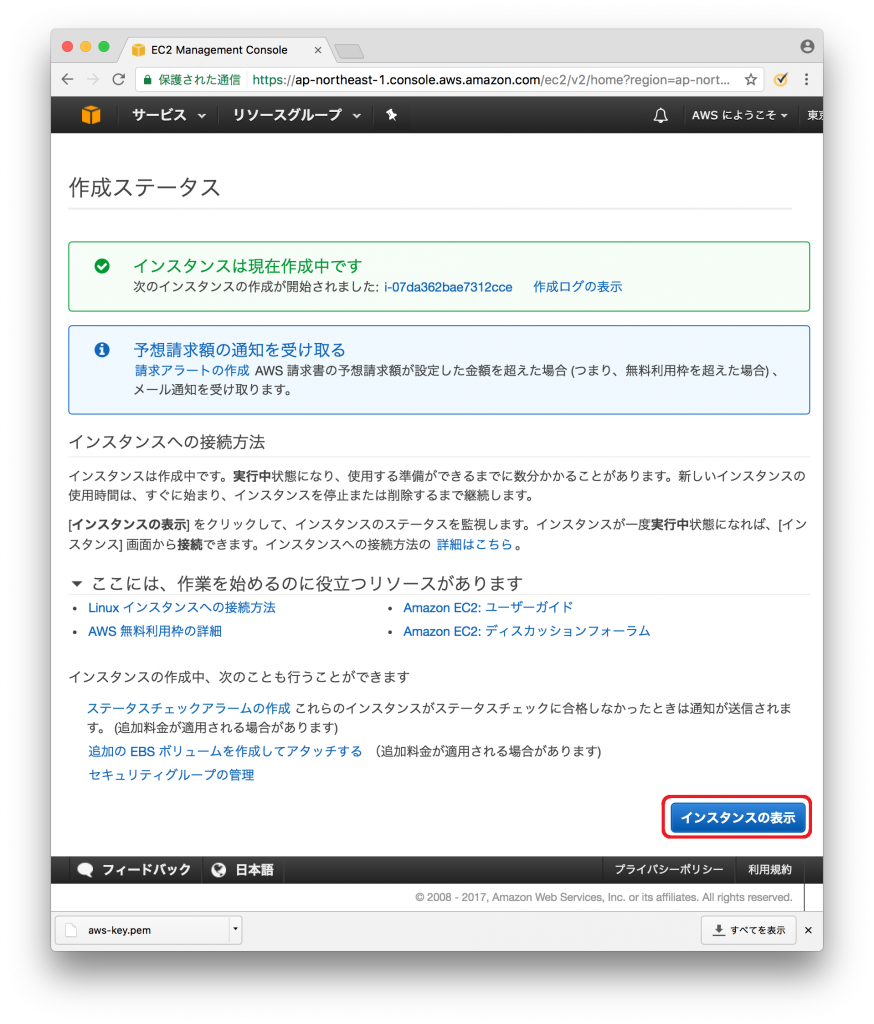The width and height of the screenshot is (874, 1024).
Task: Open instance i-07da362bae7312cce link
Action: [x=448, y=287]
